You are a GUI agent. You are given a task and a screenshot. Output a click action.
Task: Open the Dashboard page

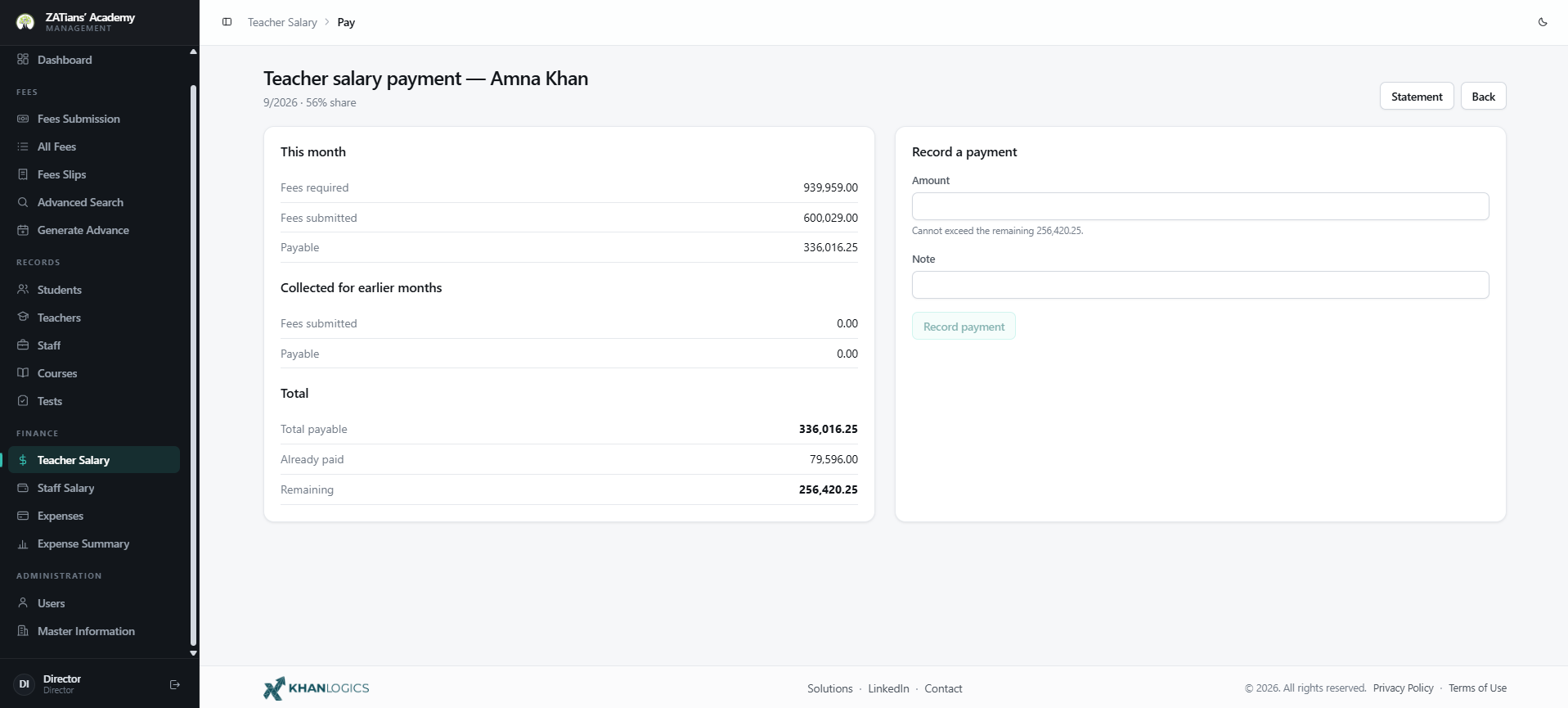94,60
